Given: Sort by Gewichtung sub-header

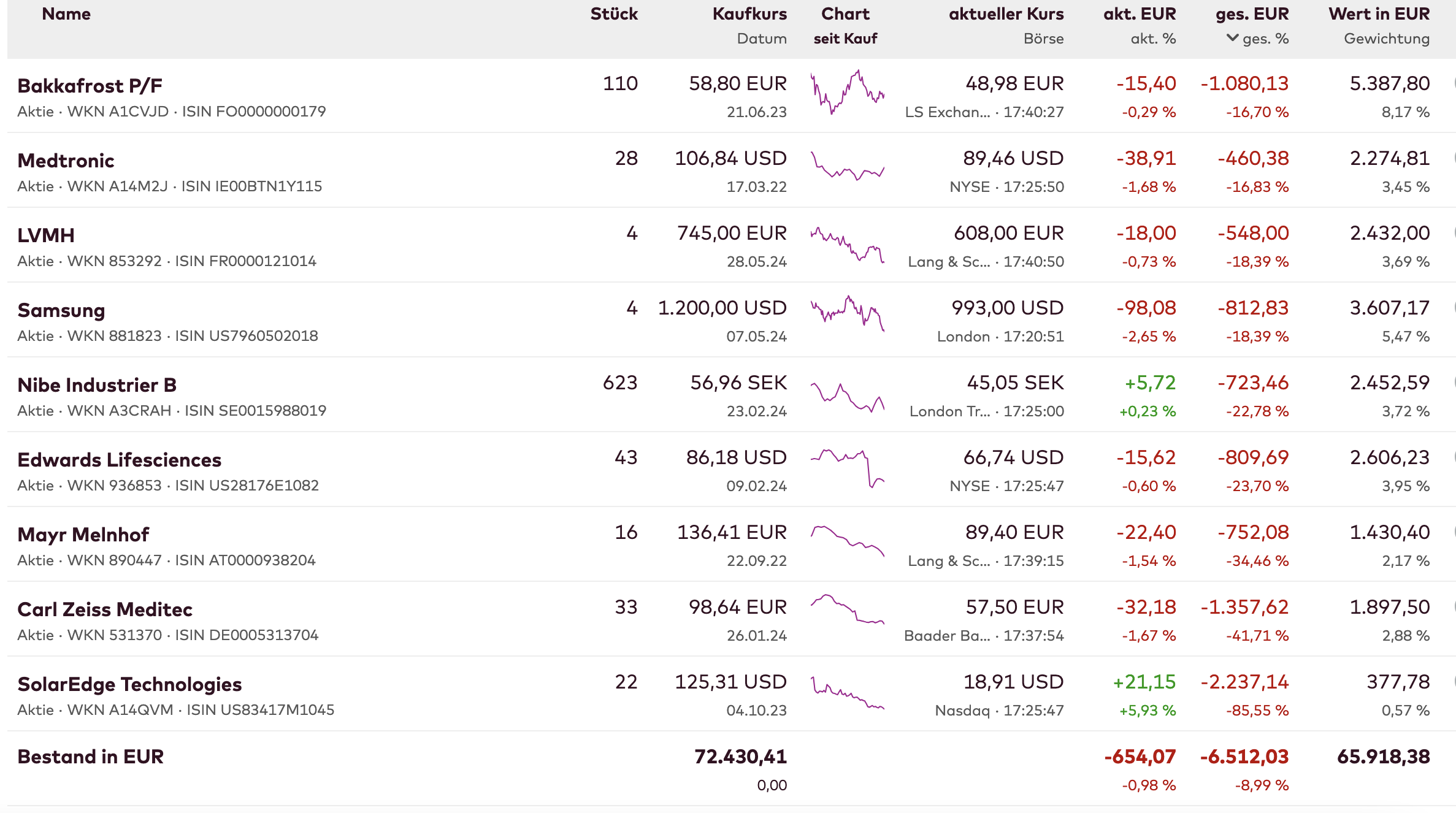Looking at the screenshot, I should pos(1387,39).
